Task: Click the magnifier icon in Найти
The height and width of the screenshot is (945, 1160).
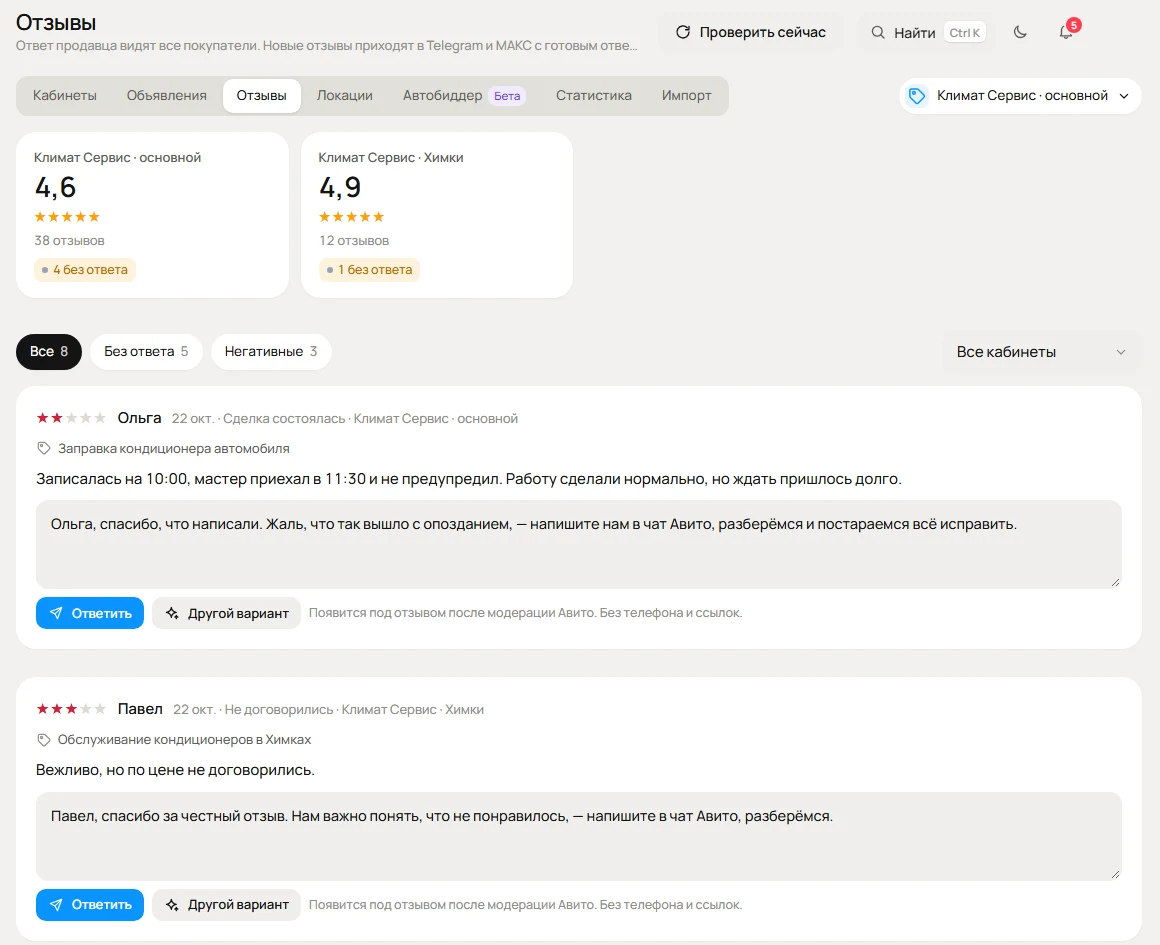Action: click(877, 33)
